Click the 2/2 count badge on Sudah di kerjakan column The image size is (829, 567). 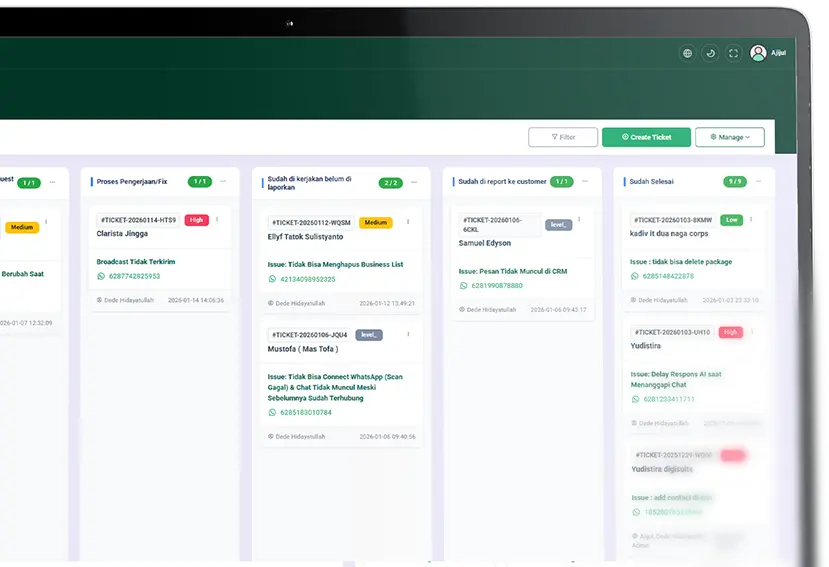point(390,182)
